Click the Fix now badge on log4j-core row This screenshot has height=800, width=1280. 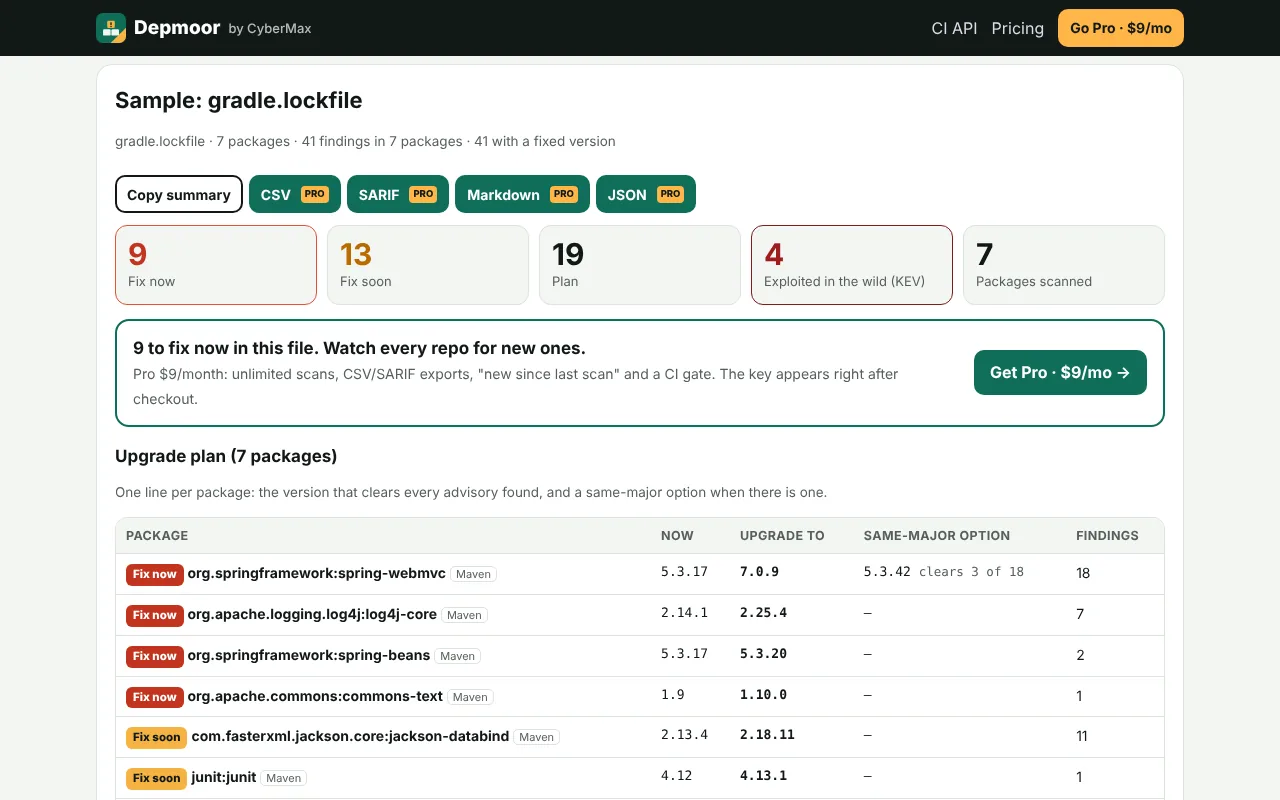click(x=155, y=615)
